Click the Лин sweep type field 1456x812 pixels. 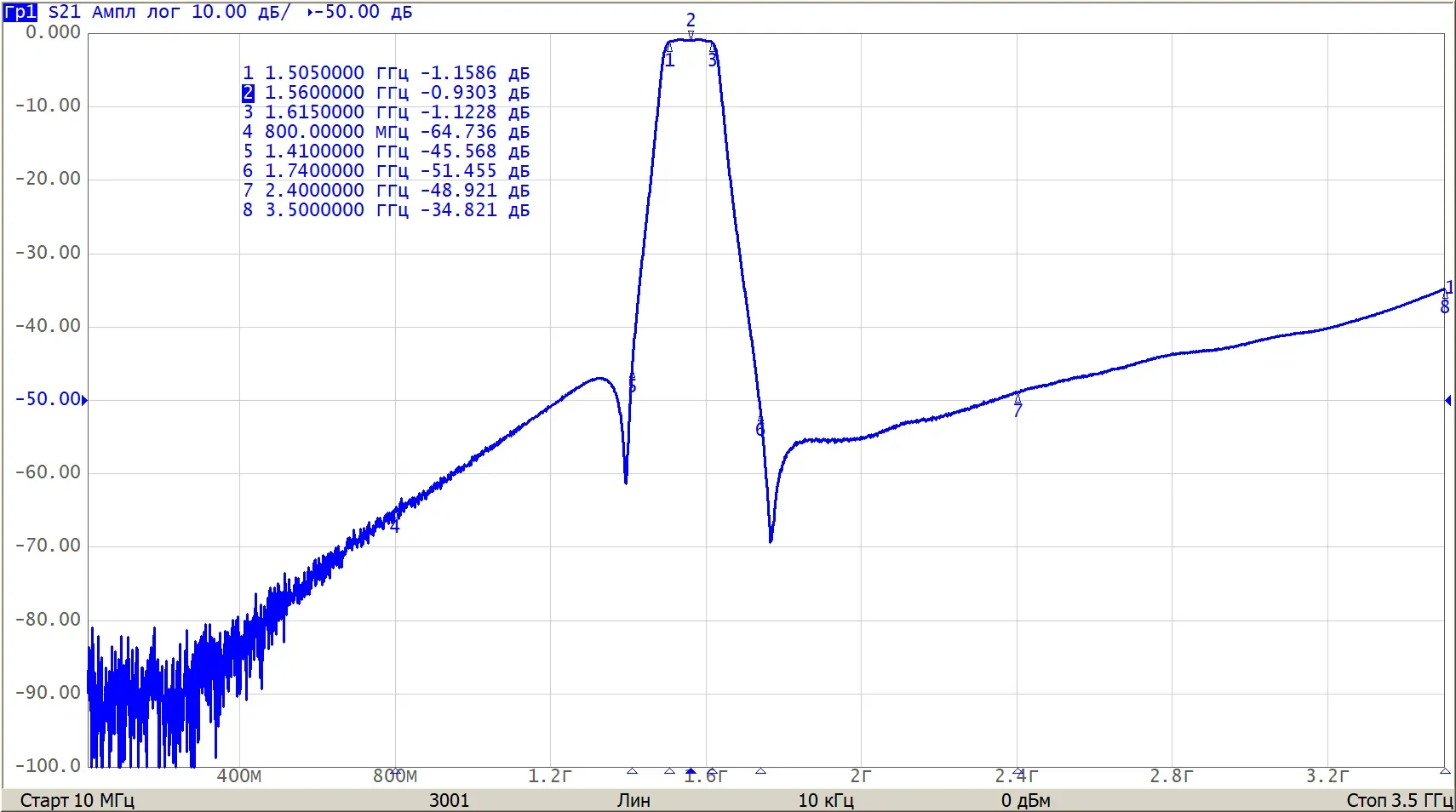tap(633, 801)
